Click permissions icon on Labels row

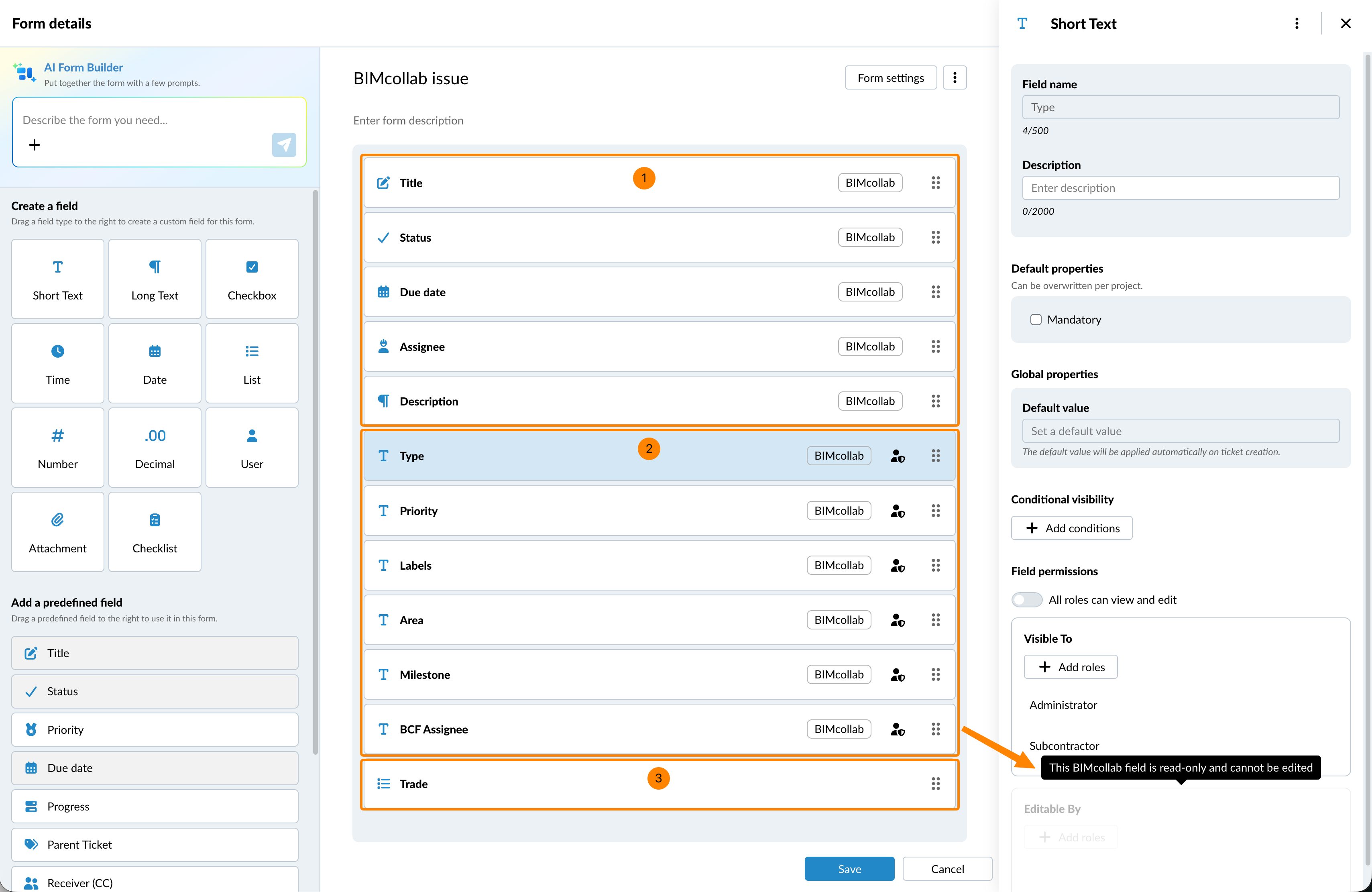tap(898, 566)
